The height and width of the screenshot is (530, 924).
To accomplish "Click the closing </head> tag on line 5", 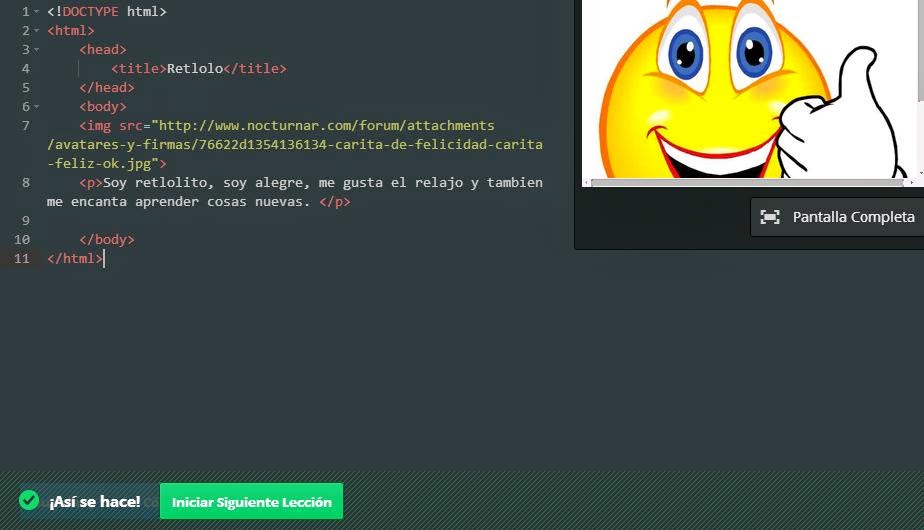I will coord(107,88).
